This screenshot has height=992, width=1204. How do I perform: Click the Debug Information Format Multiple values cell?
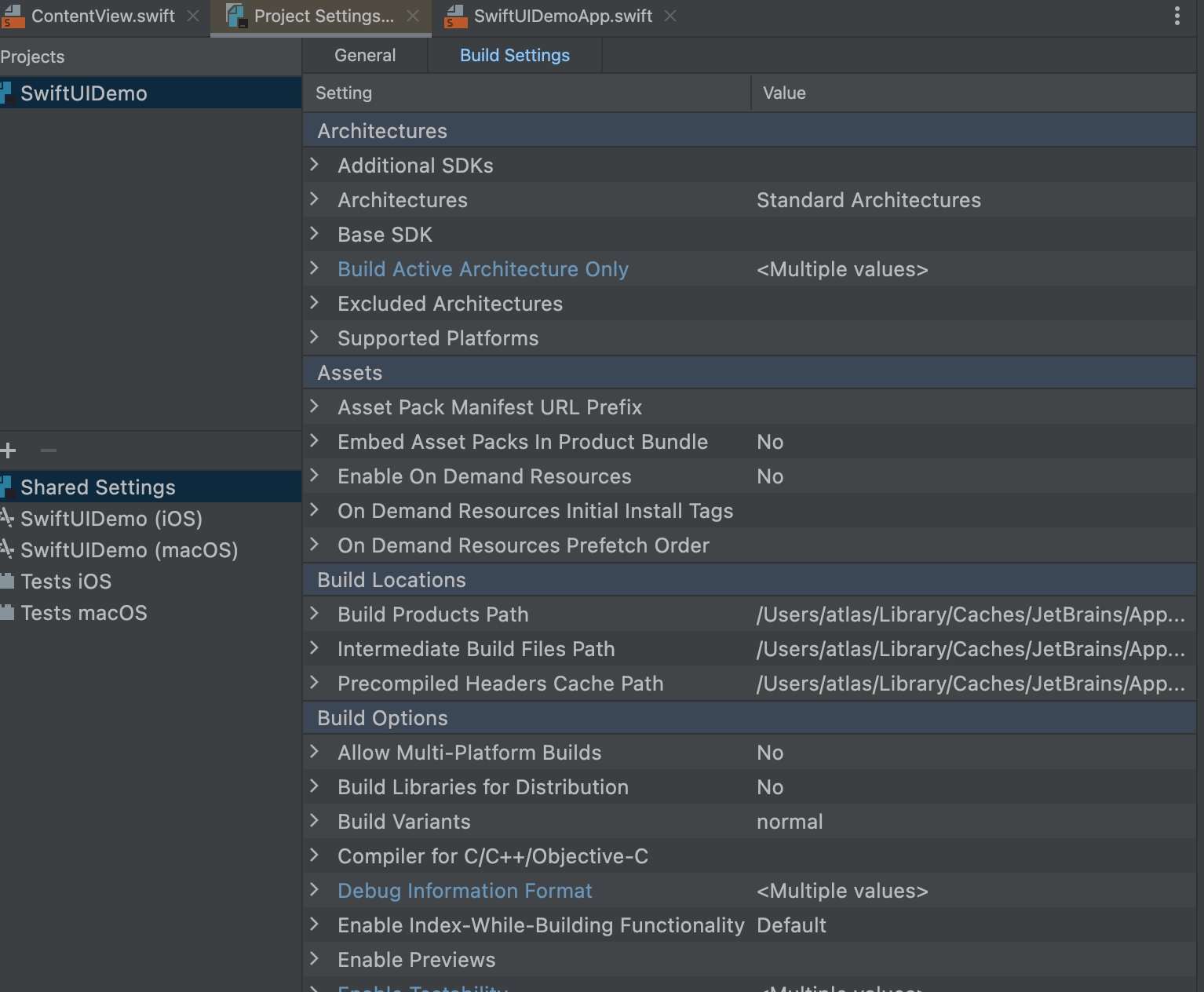point(842,891)
